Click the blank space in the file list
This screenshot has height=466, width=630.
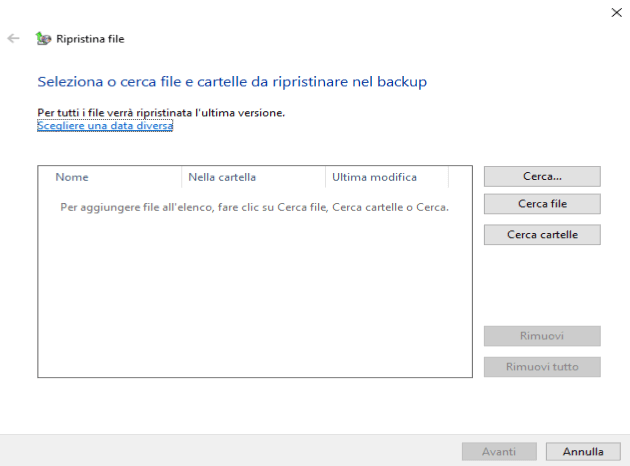coord(254,300)
